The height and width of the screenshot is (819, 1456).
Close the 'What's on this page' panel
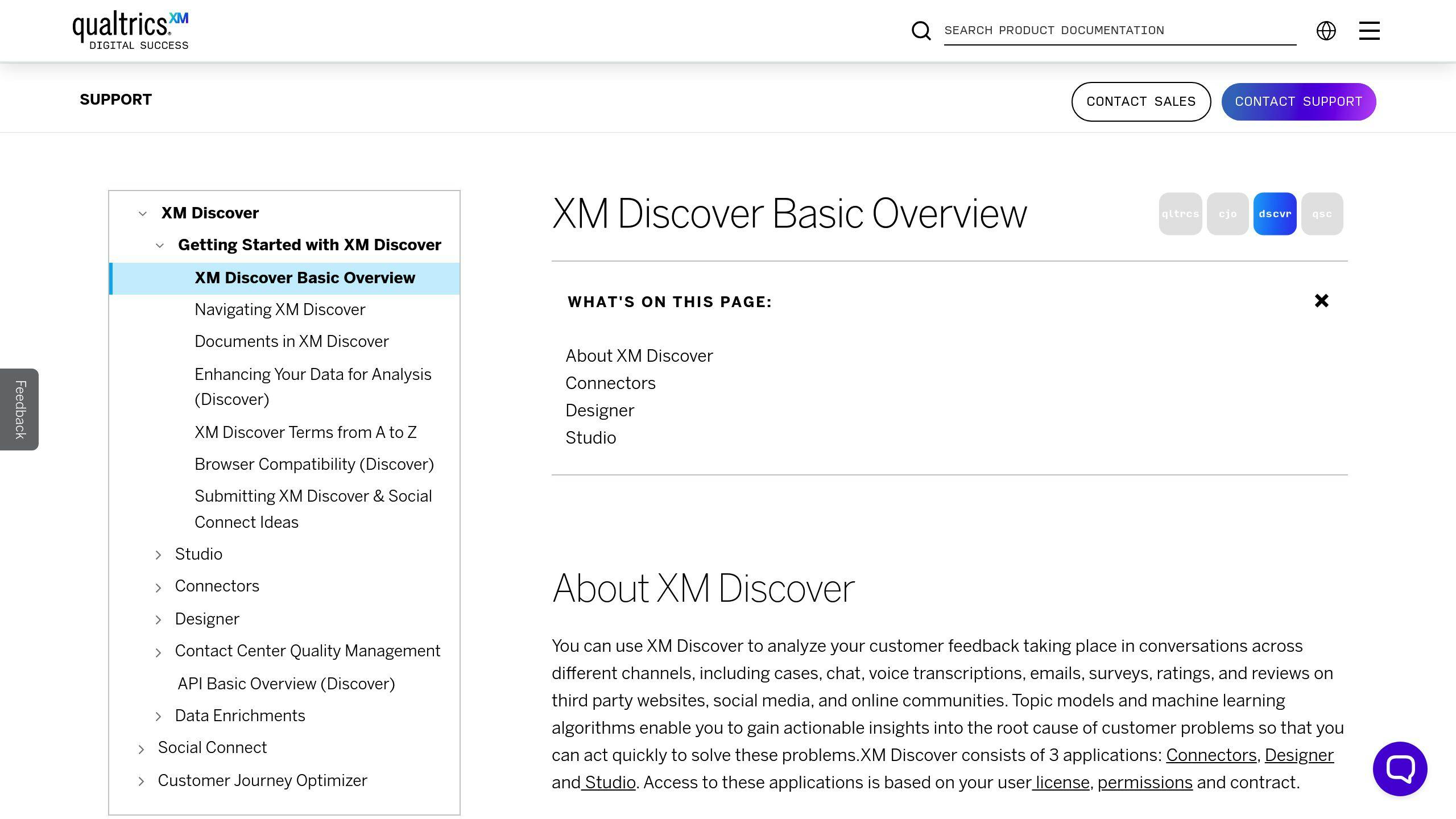tap(1322, 302)
